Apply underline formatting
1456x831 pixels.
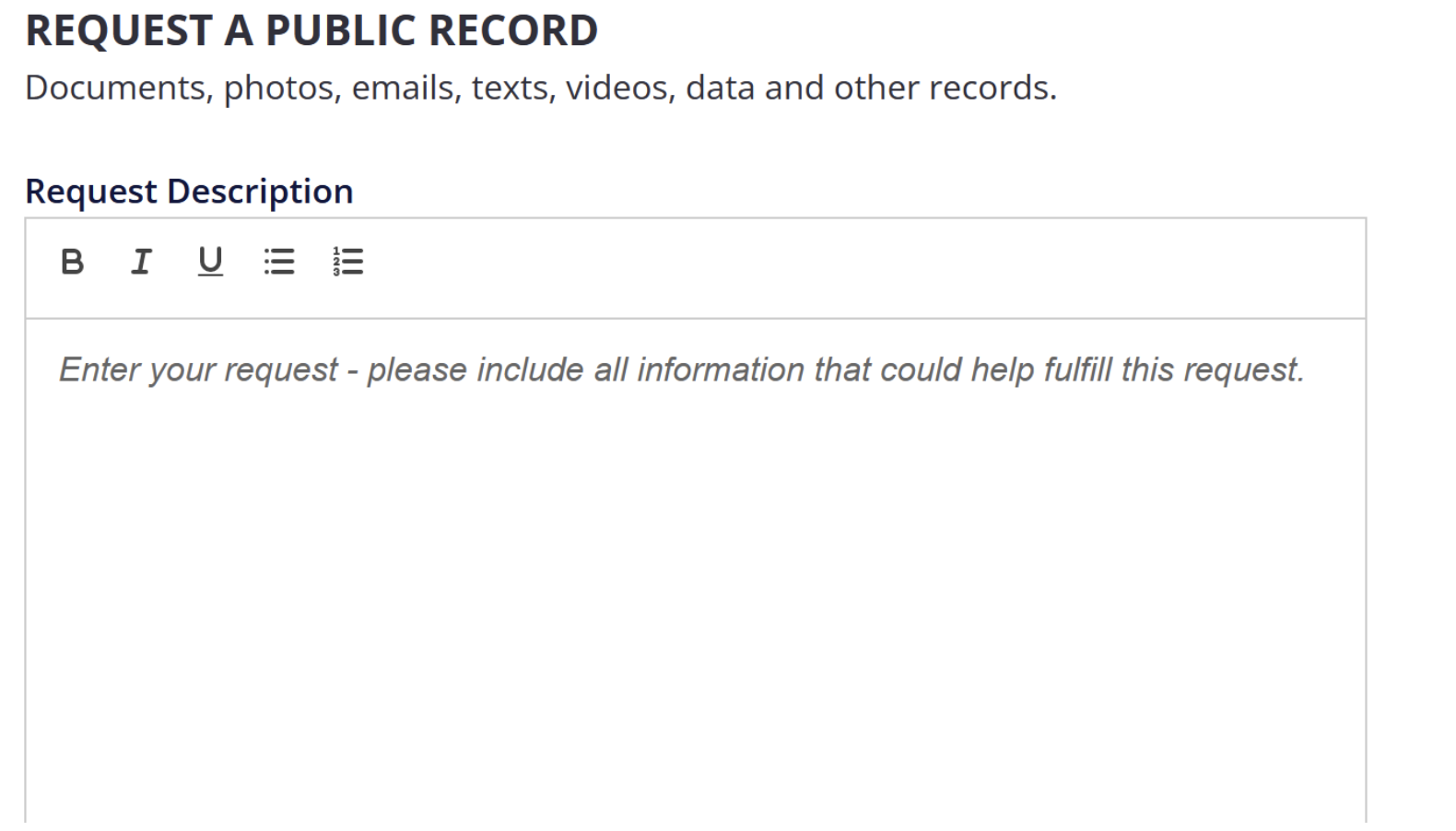click(x=210, y=263)
